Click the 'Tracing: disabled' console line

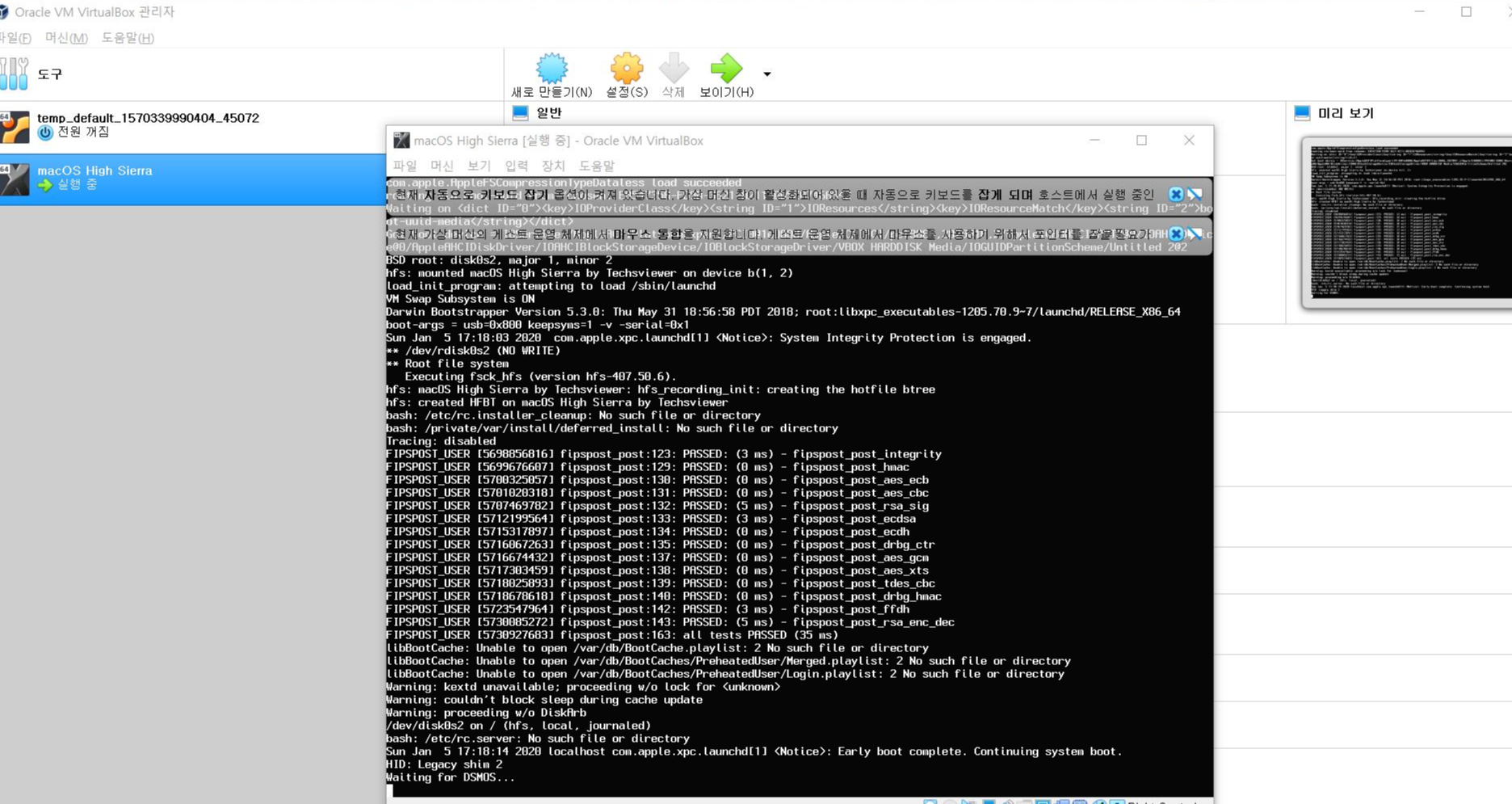pos(441,441)
